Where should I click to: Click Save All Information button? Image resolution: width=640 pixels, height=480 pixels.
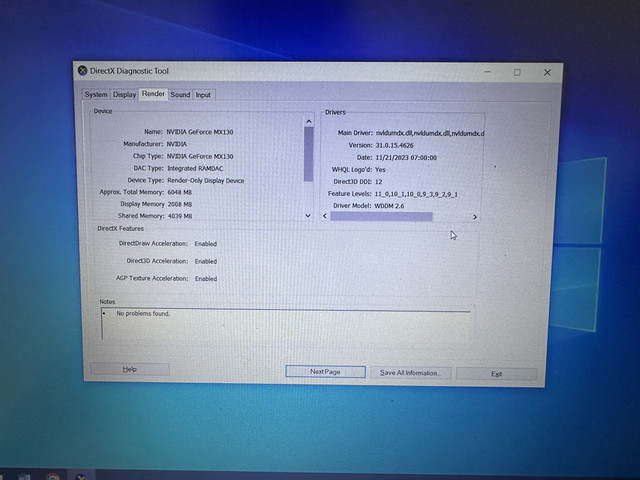410,373
